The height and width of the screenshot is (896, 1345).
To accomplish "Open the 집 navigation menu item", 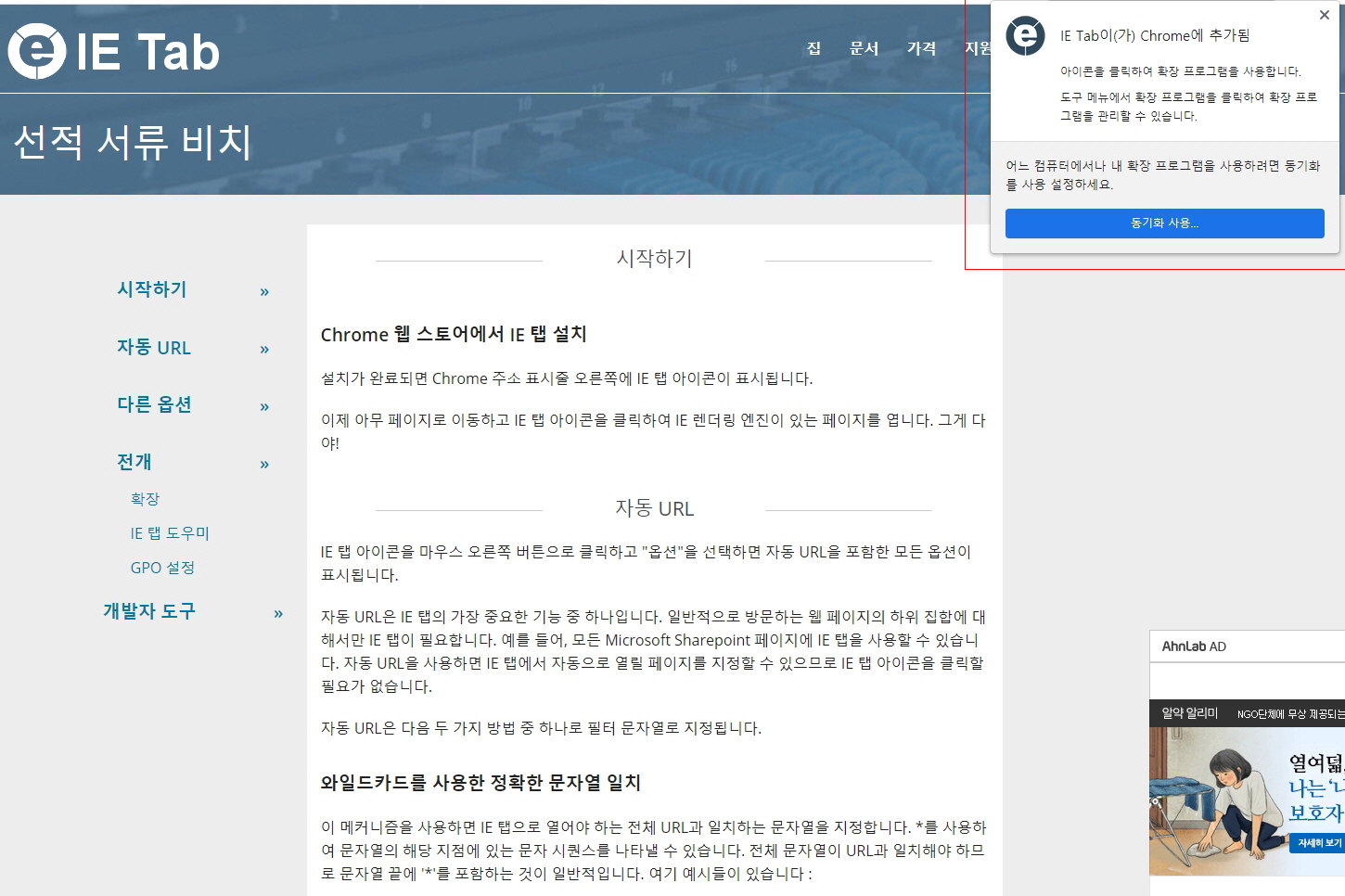I will [813, 48].
